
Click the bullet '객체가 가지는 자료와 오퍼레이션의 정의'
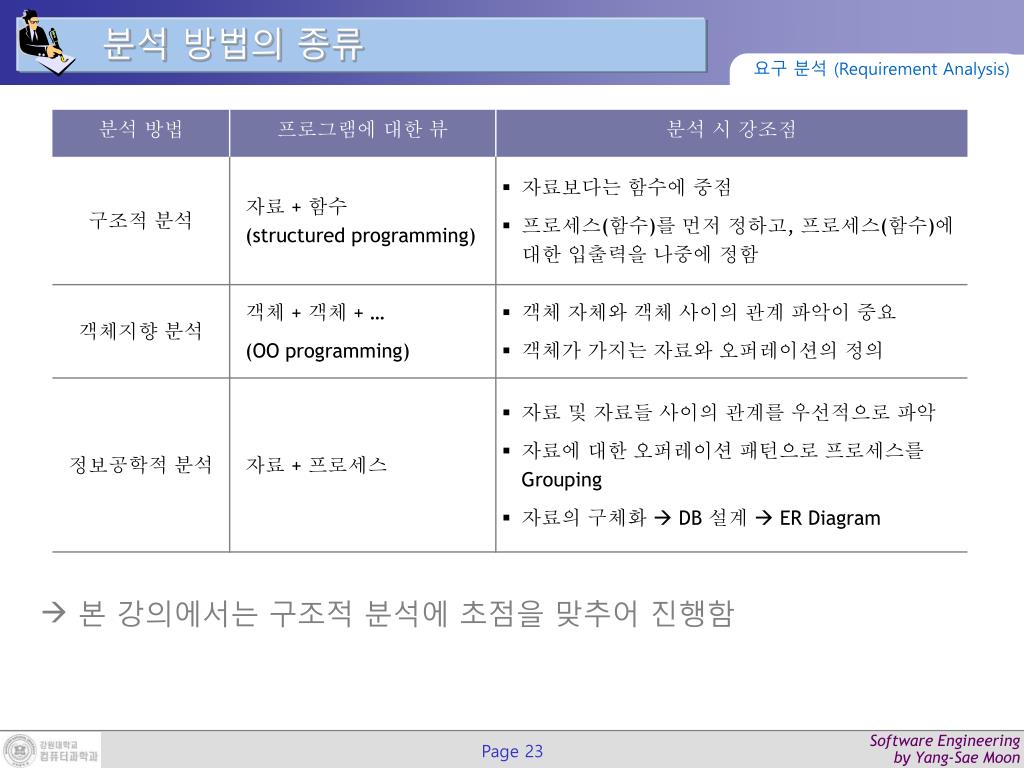pyautogui.click(x=692, y=351)
